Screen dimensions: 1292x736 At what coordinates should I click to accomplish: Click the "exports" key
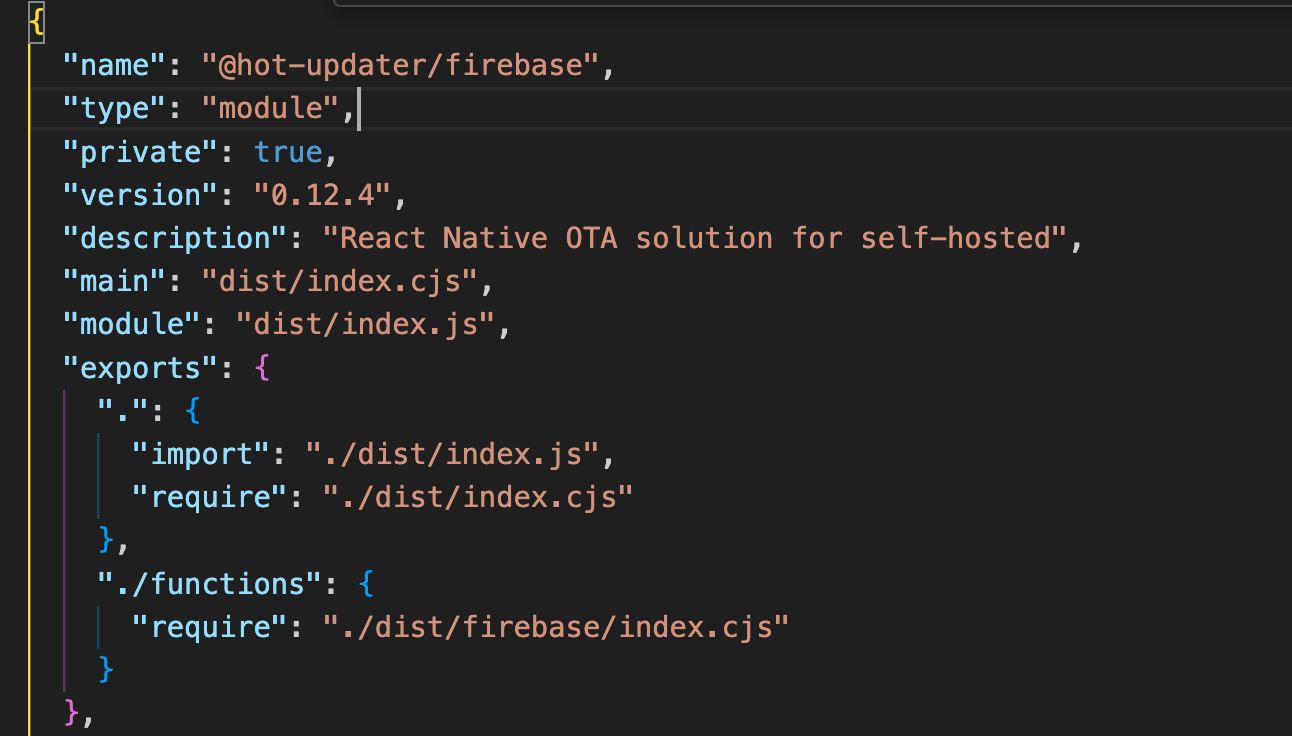point(140,367)
